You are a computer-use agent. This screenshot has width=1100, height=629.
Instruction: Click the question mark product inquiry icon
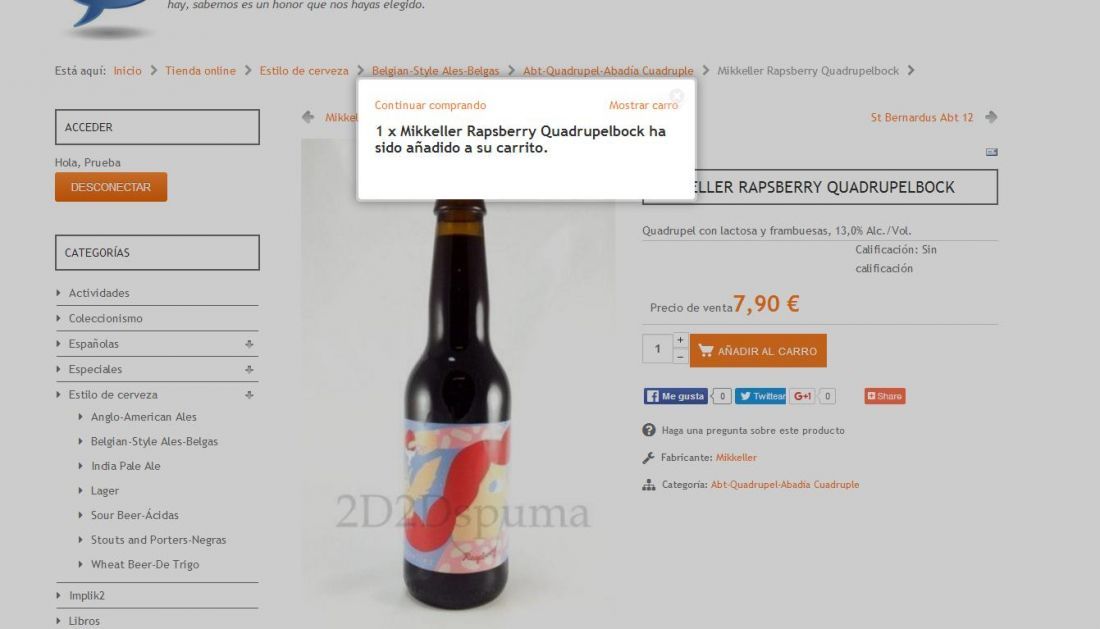[649, 431]
